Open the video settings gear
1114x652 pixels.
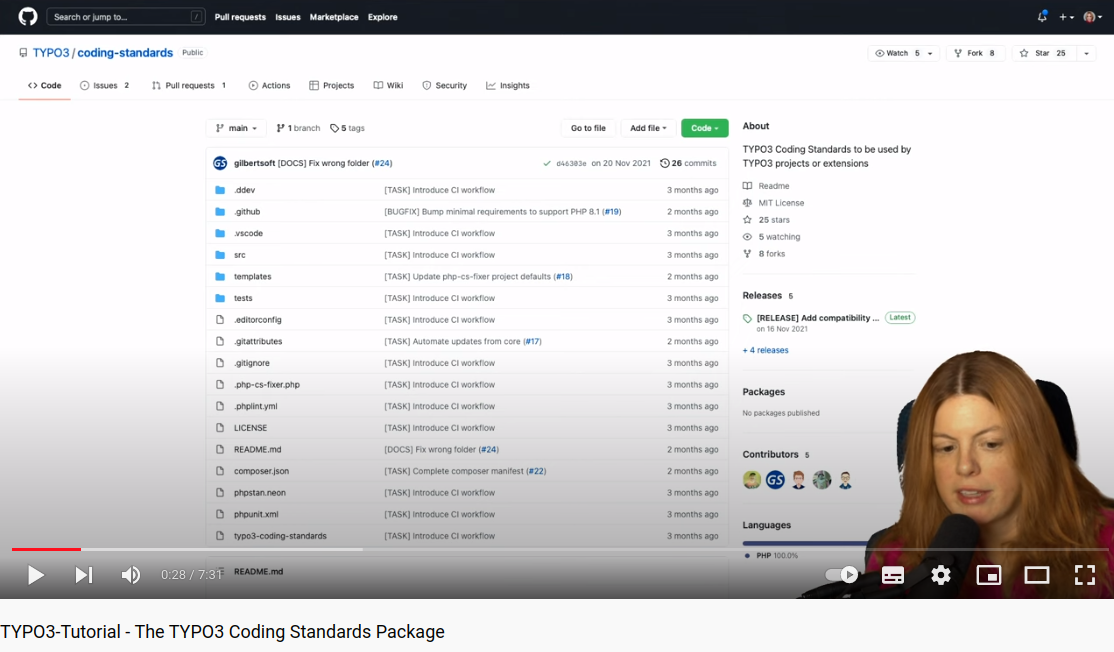[941, 575]
